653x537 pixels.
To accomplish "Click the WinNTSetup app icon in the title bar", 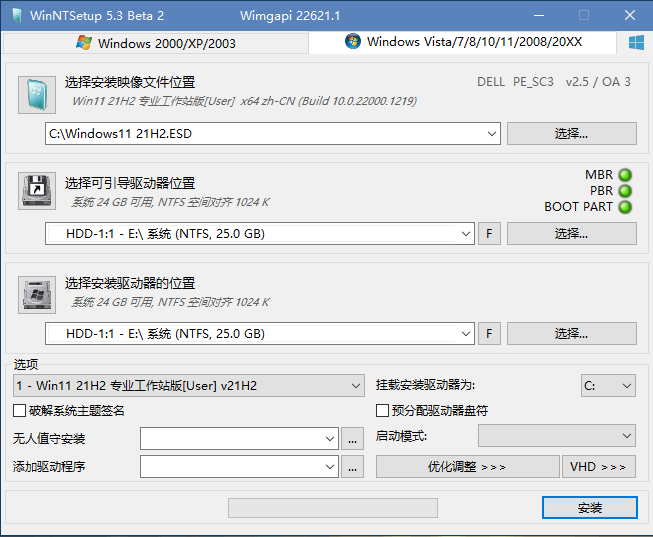I will click(17, 15).
